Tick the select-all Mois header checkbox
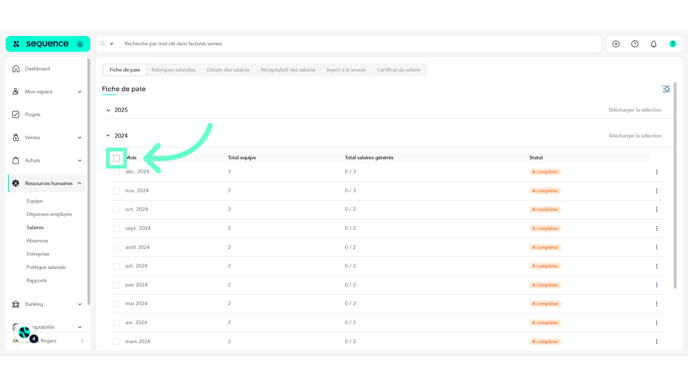688x387 pixels. click(116, 158)
